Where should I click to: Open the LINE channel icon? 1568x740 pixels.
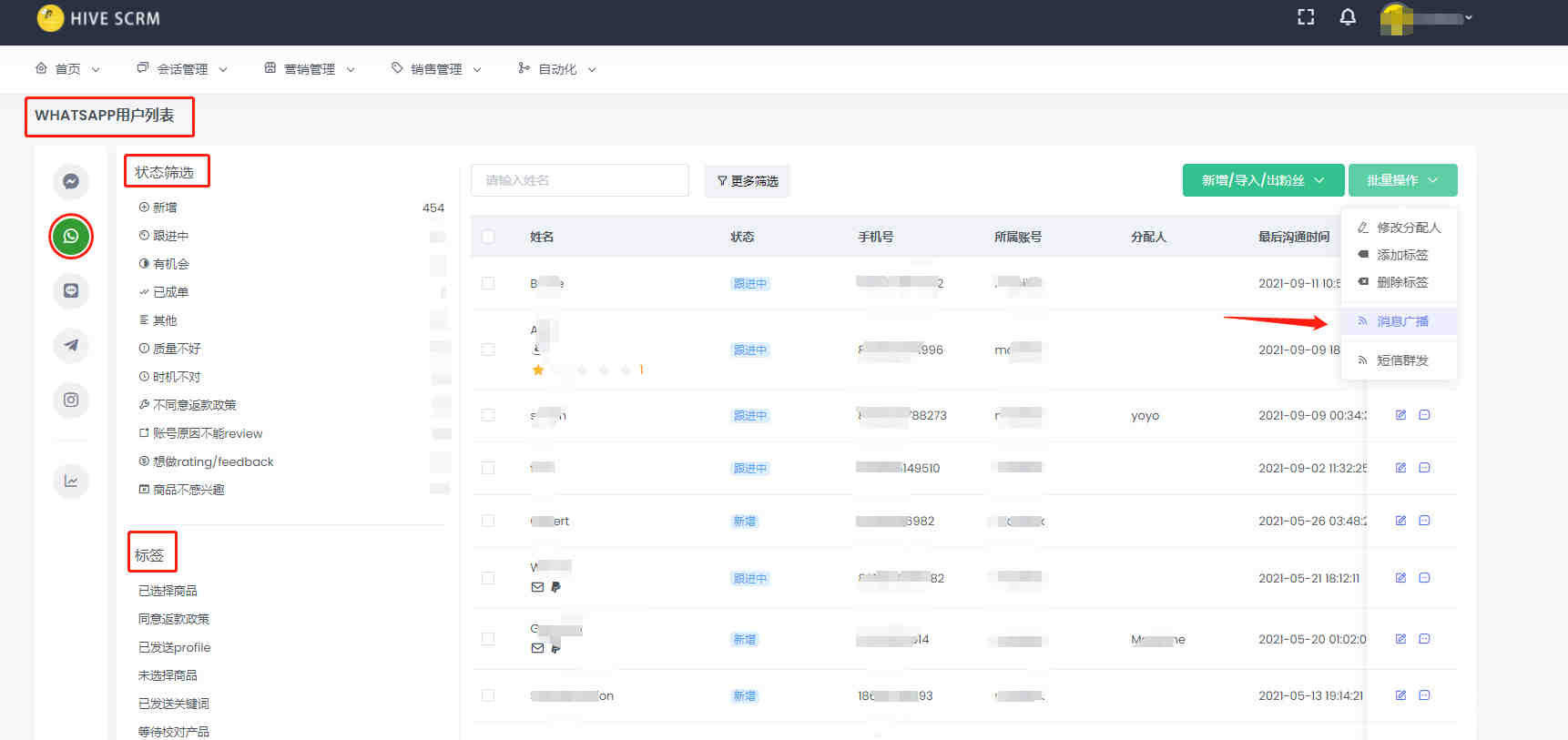pyautogui.click(x=71, y=290)
